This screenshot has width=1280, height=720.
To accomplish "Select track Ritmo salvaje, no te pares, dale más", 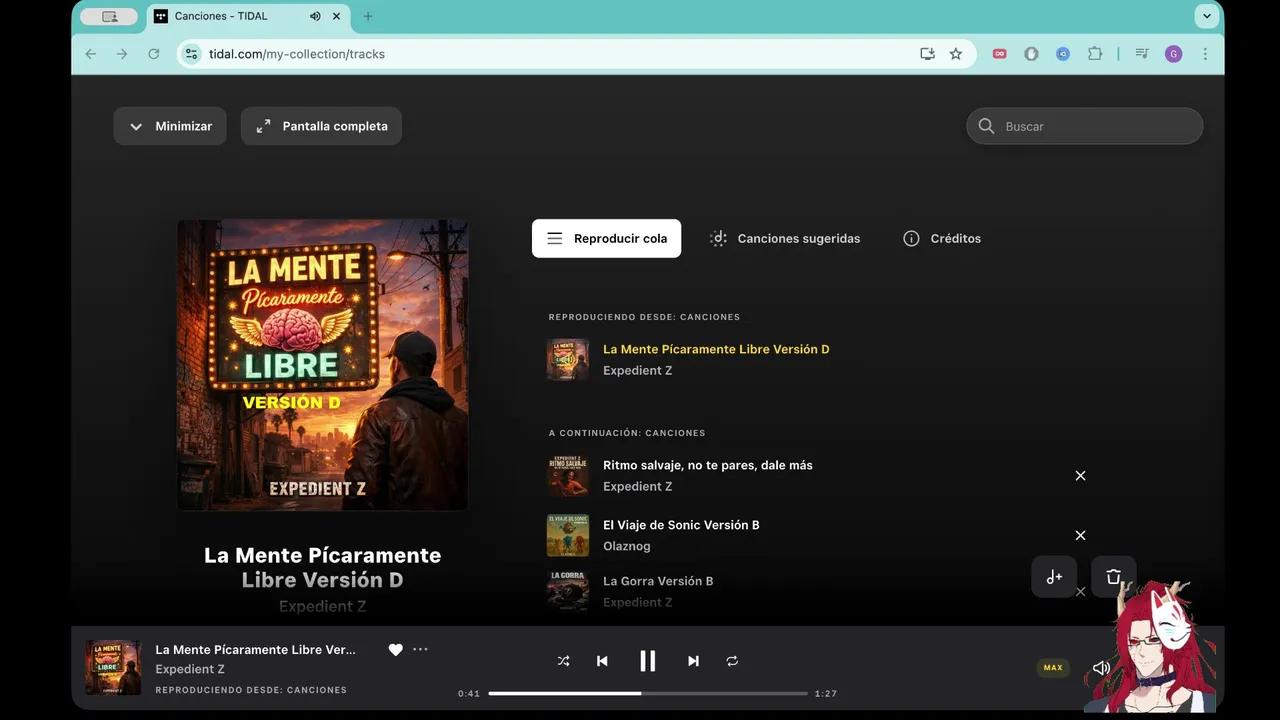I will tap(708, 465).
